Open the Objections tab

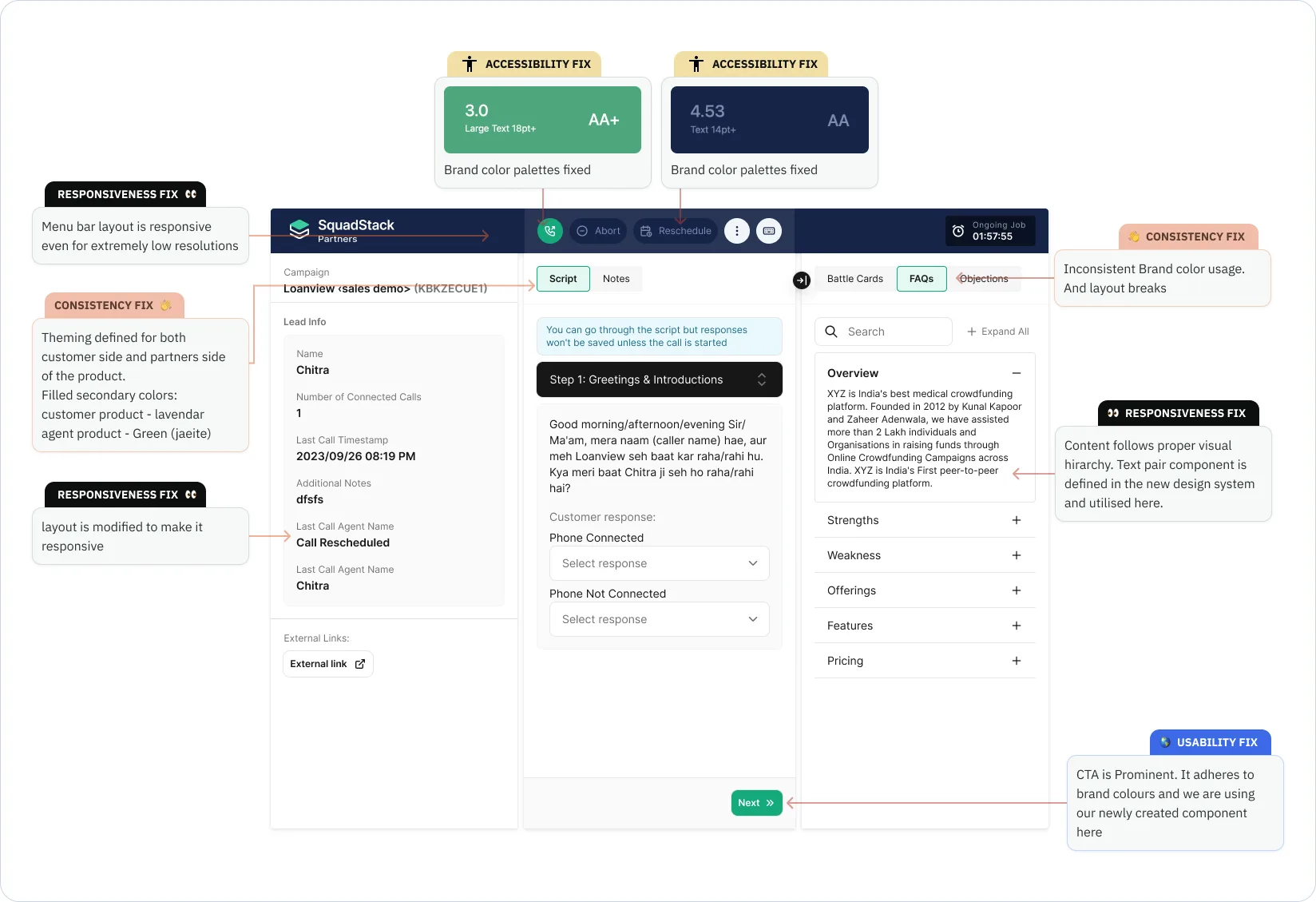tap(984, 279)
